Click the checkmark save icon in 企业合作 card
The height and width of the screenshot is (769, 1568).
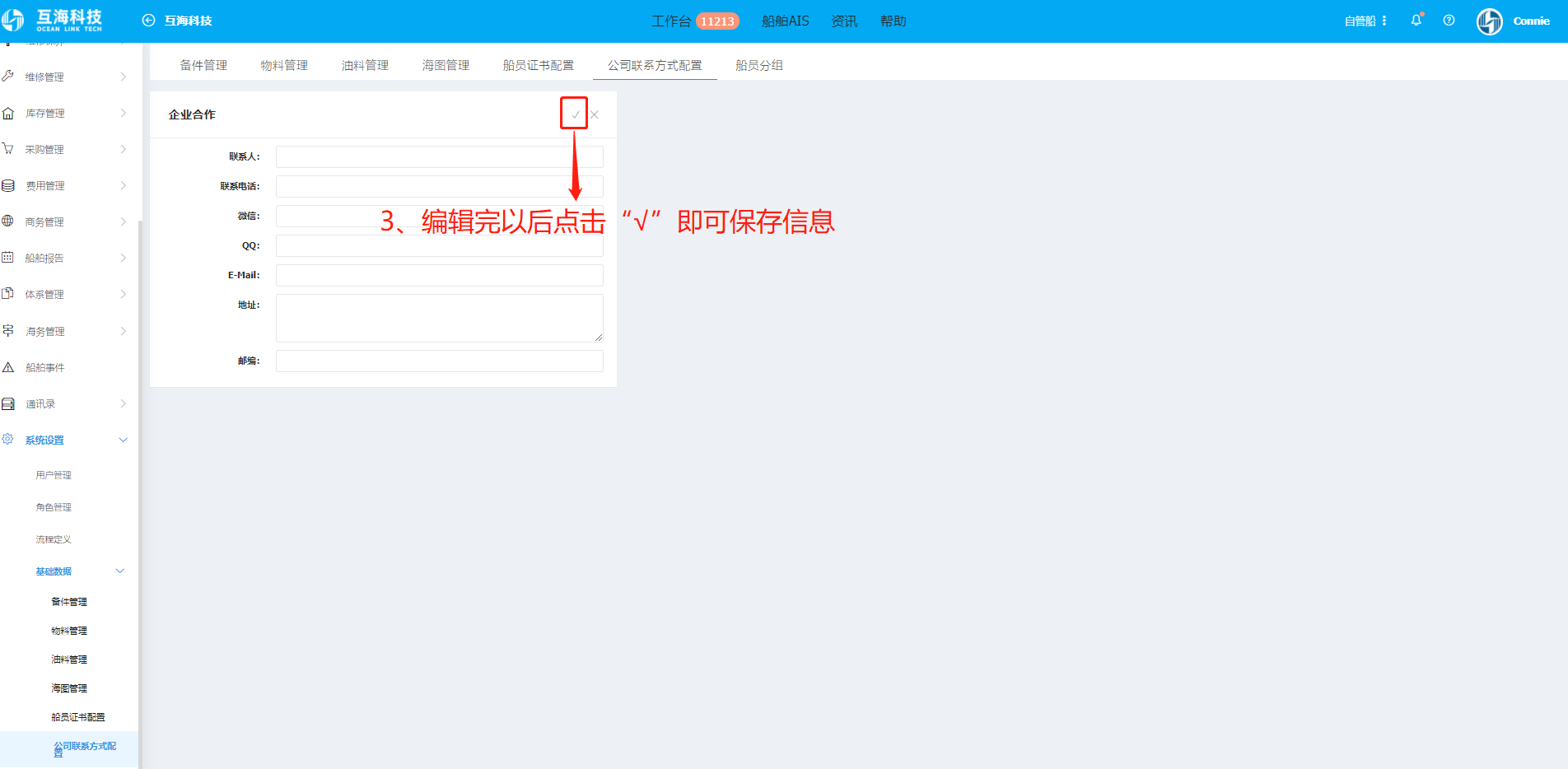pos(575,114)
